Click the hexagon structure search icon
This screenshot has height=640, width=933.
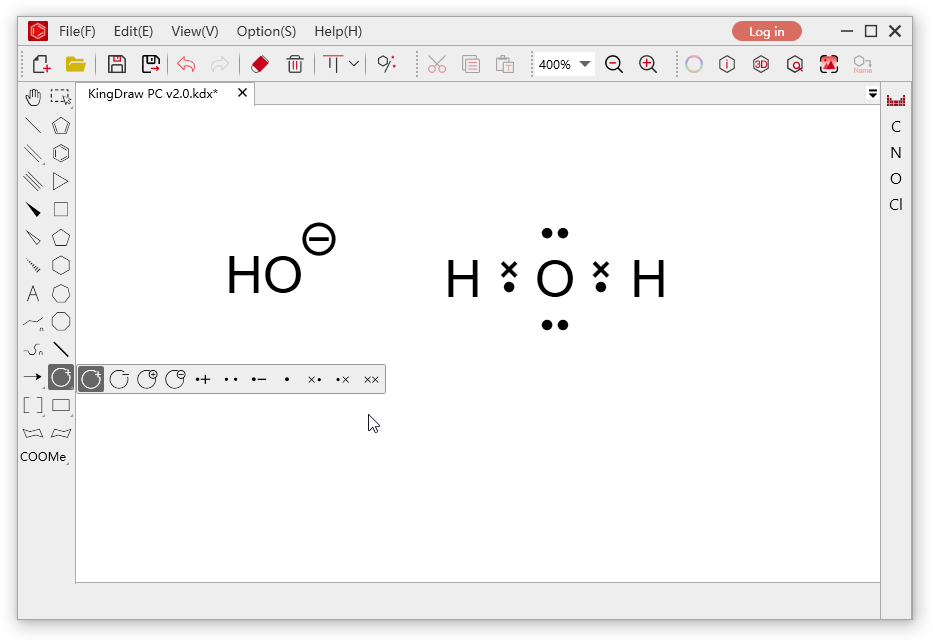pyautogui.click(x=795, y=64)
